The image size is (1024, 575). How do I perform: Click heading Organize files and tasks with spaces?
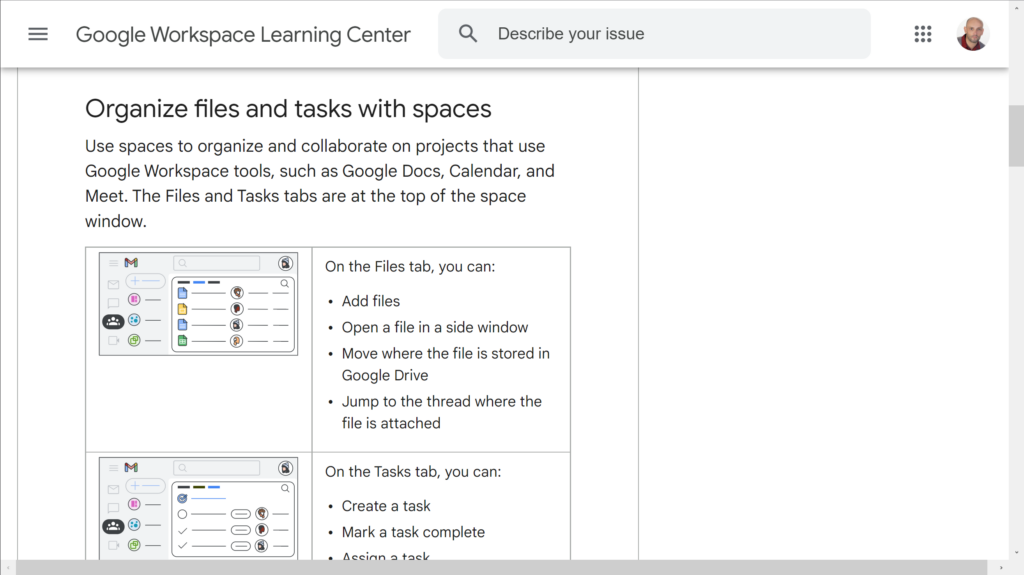click(x=288, y=109)
